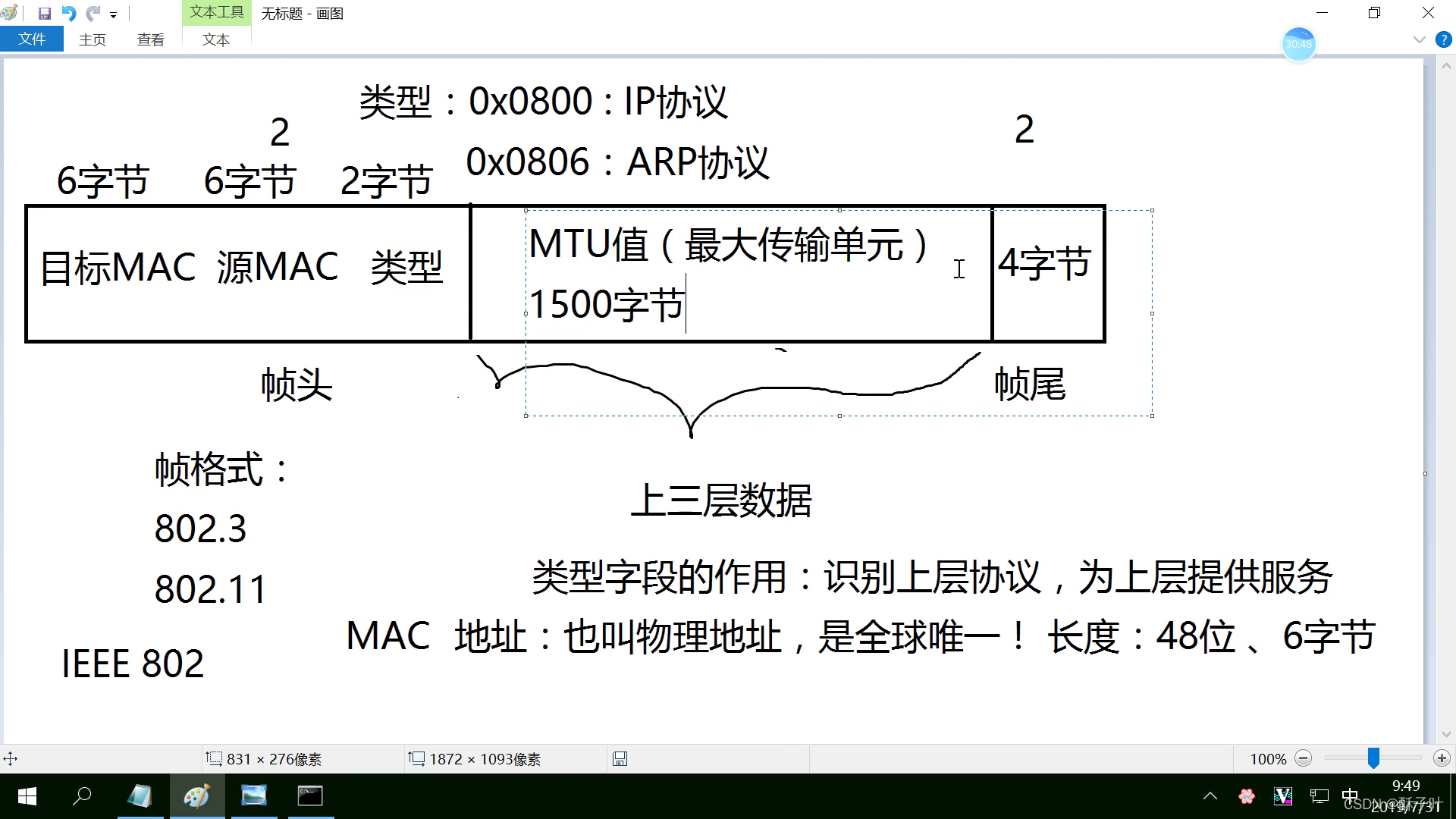The width and height of the screenshot is (1456, 819).
Task: Open the 文件 menu
Action: tap(32, 39)
